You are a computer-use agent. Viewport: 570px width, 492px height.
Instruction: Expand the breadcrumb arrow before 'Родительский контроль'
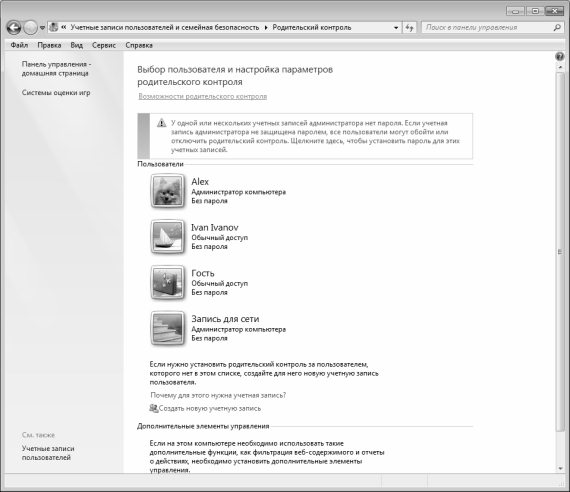[266, 28]
